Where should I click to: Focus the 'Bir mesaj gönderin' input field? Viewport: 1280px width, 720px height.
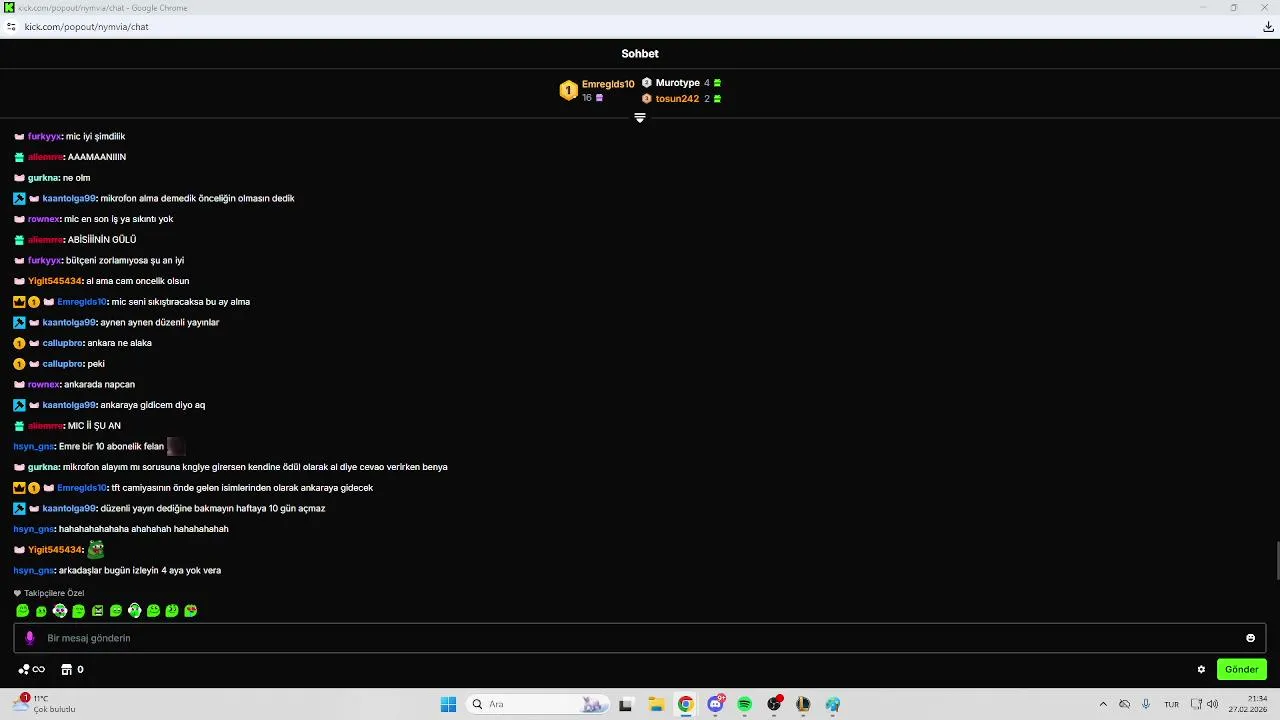[640, 638]
